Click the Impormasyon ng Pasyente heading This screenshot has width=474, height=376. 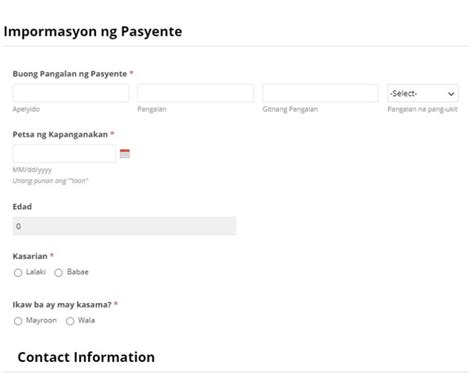click(x=93, y=32)
